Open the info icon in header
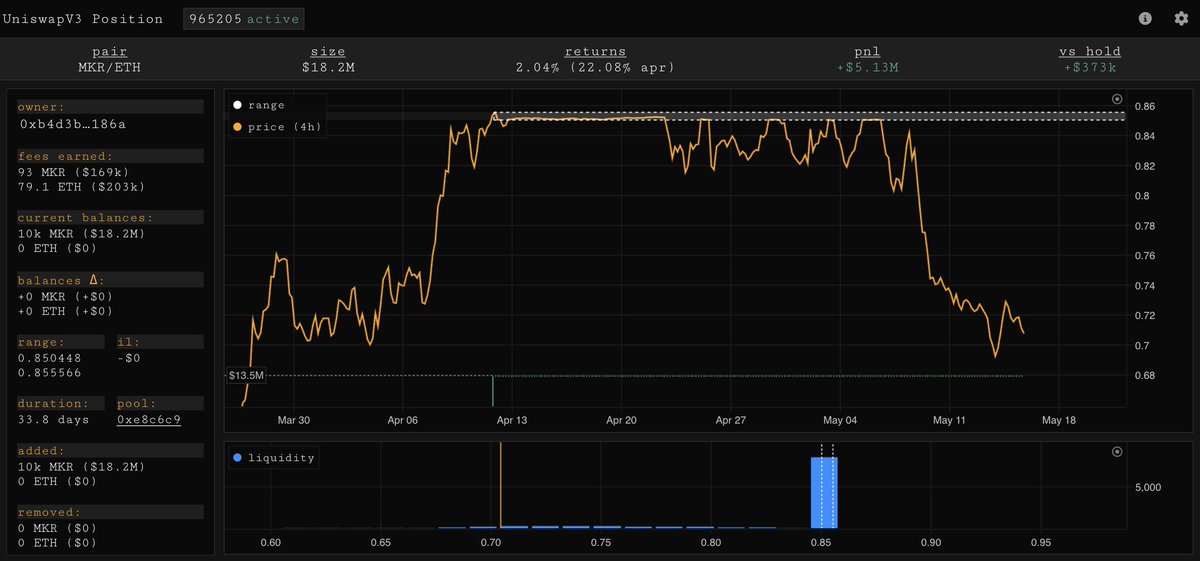 point(1145,19)
